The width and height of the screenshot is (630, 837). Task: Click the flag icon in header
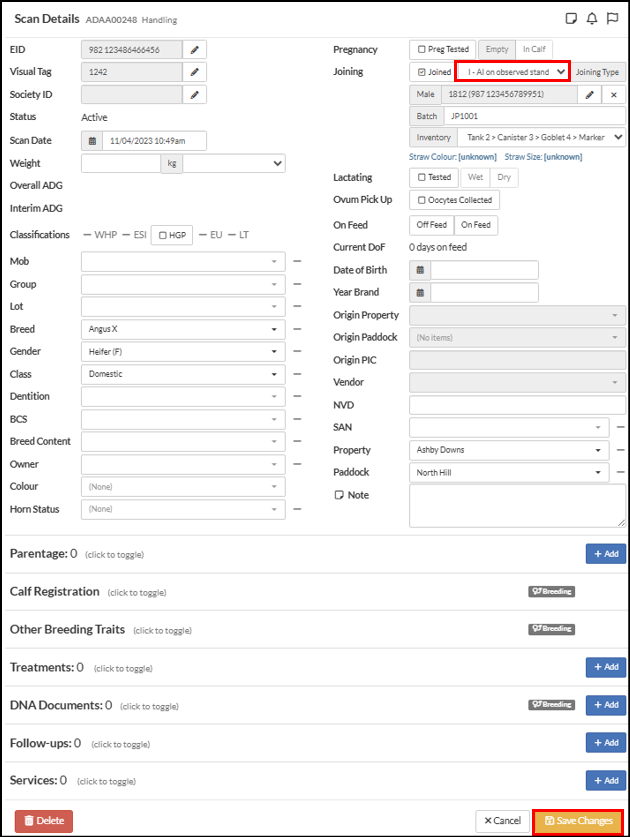612,18
